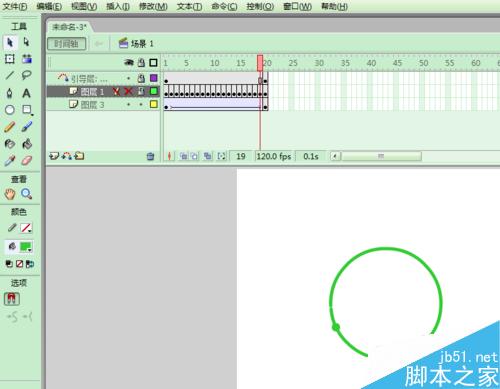
Task: Hide 图层 3 via visibility dot
Action: click(129, 105)
